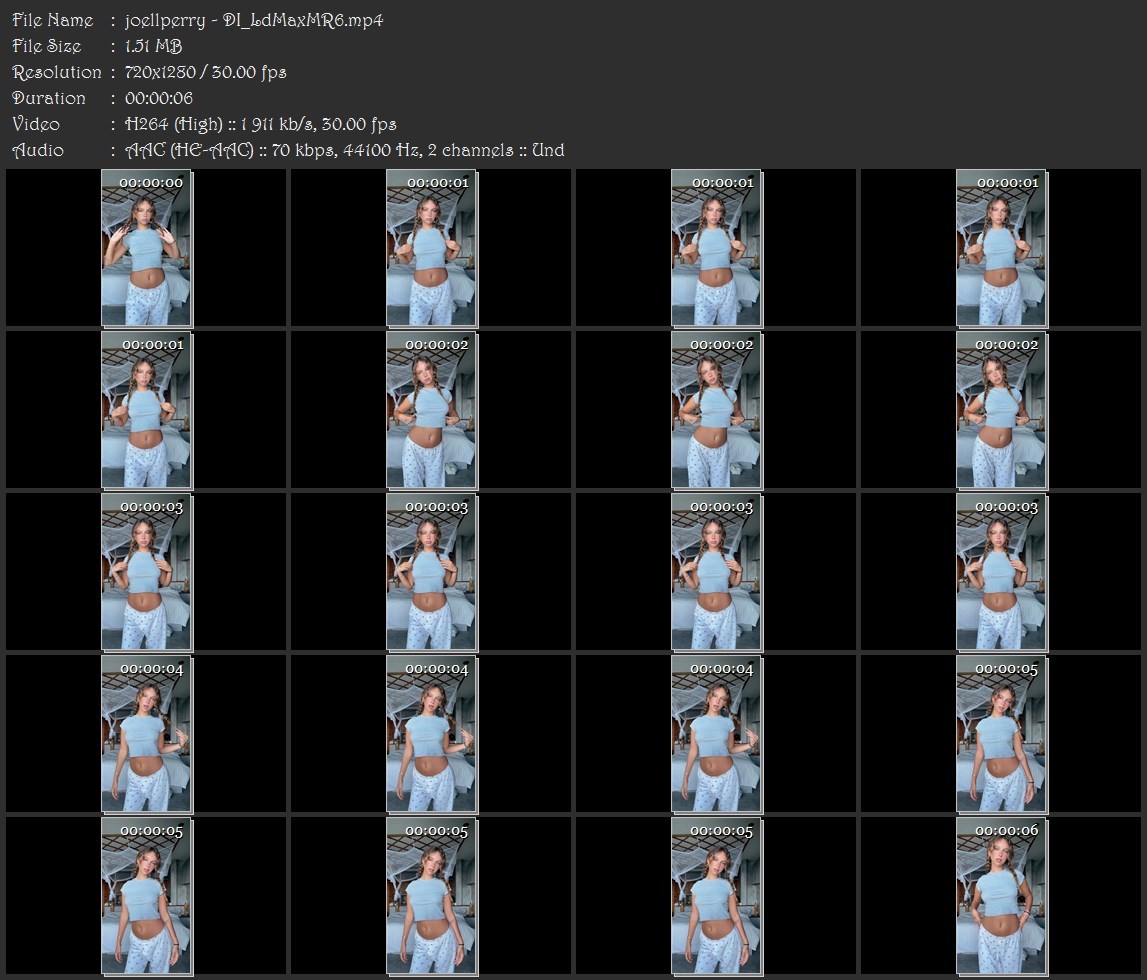
Task: Click the file name 'joellperry - DI_LdMaxMR6.mp4'
Action: pos(254,20)
